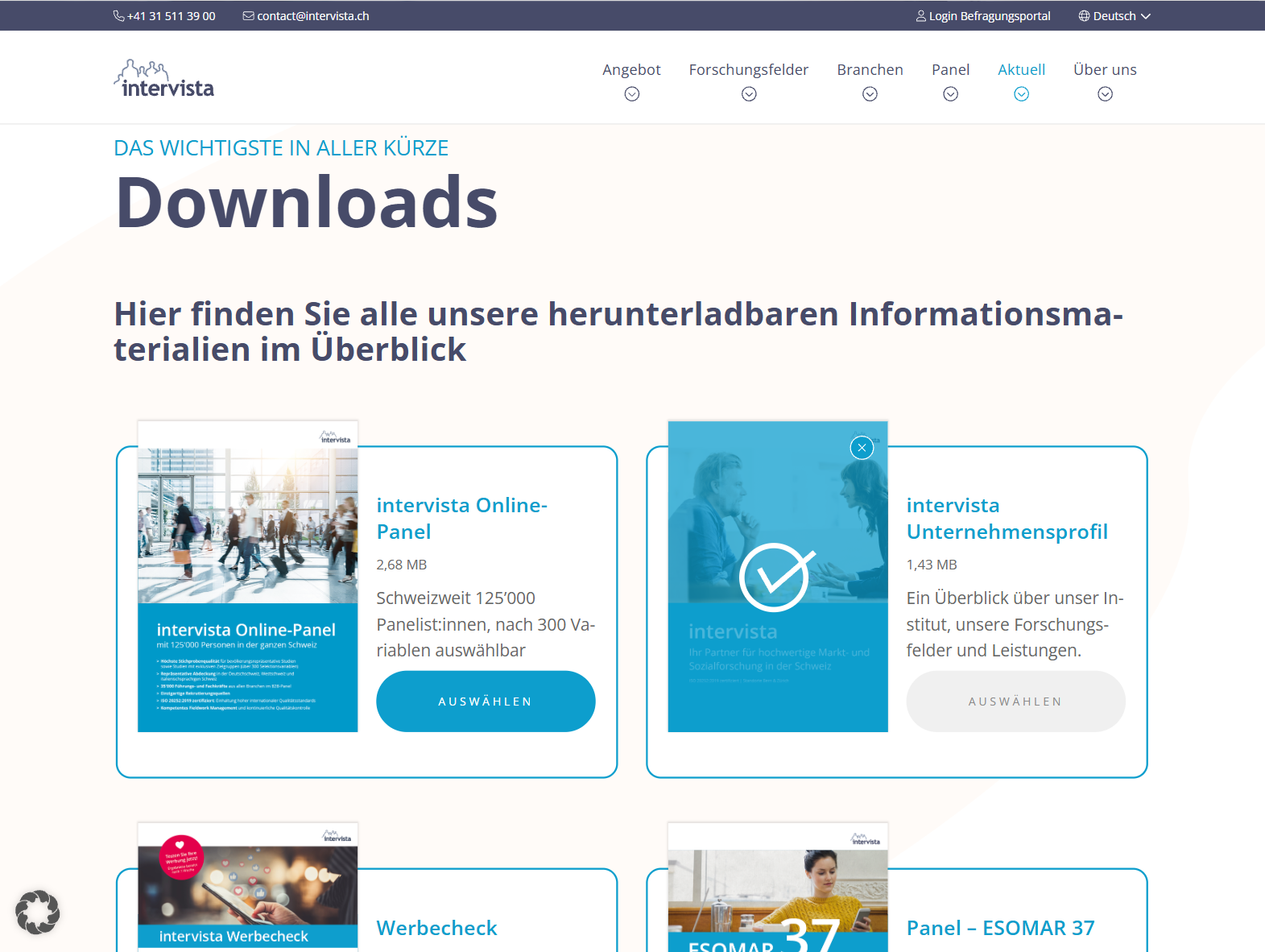Email contact@intervista.ch link
Screen dimensions: 1265x952
click(x=313, y=16)
